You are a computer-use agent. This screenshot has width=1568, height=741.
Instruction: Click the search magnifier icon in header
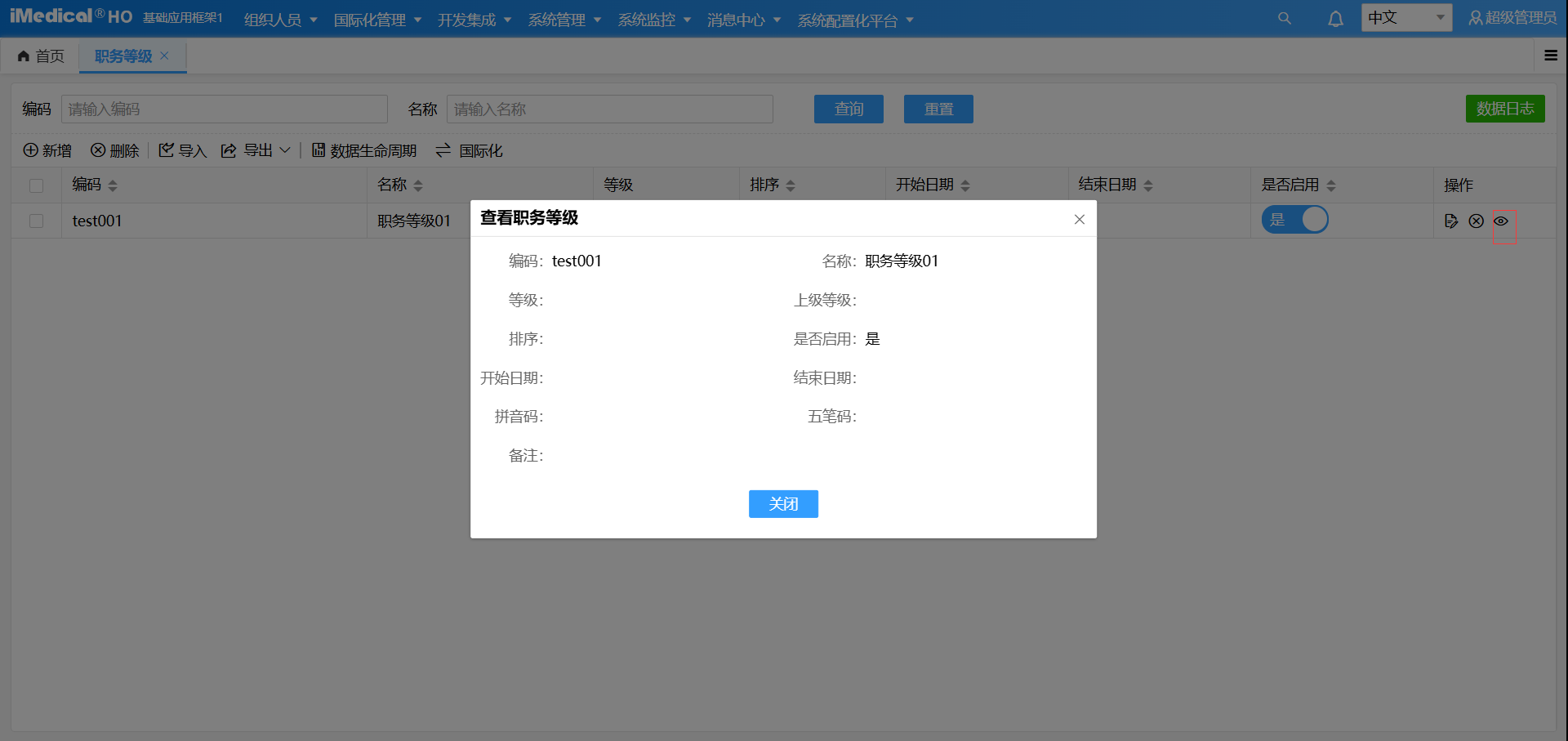pyautogui.click(x=1285, y=18)
